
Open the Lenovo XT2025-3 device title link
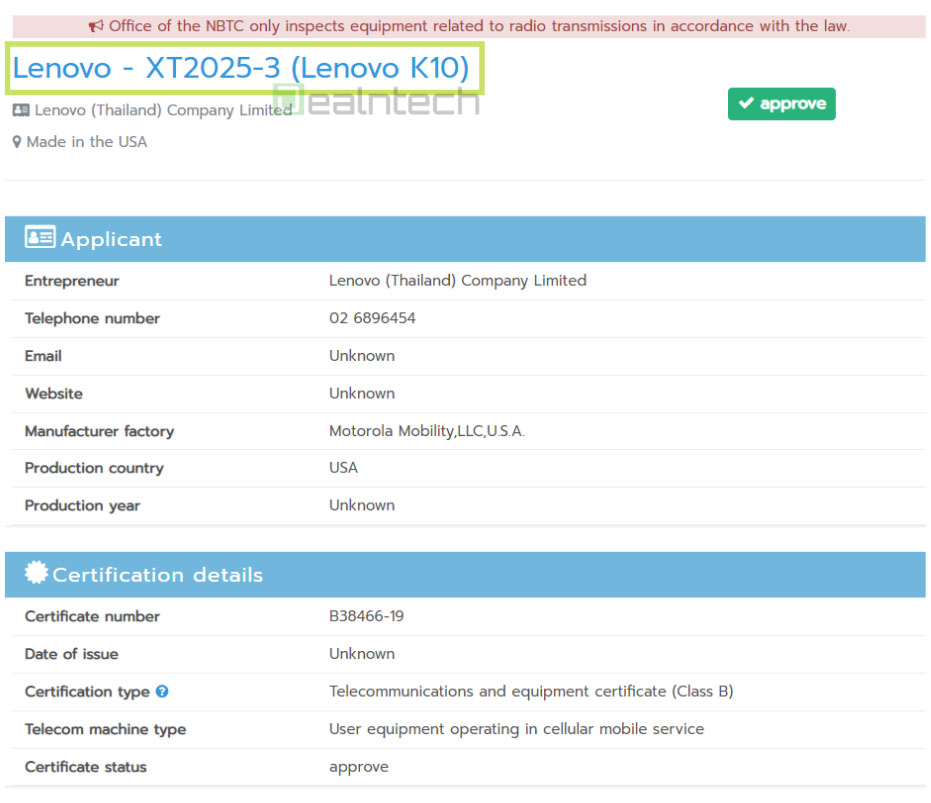[x=240, y=68]
